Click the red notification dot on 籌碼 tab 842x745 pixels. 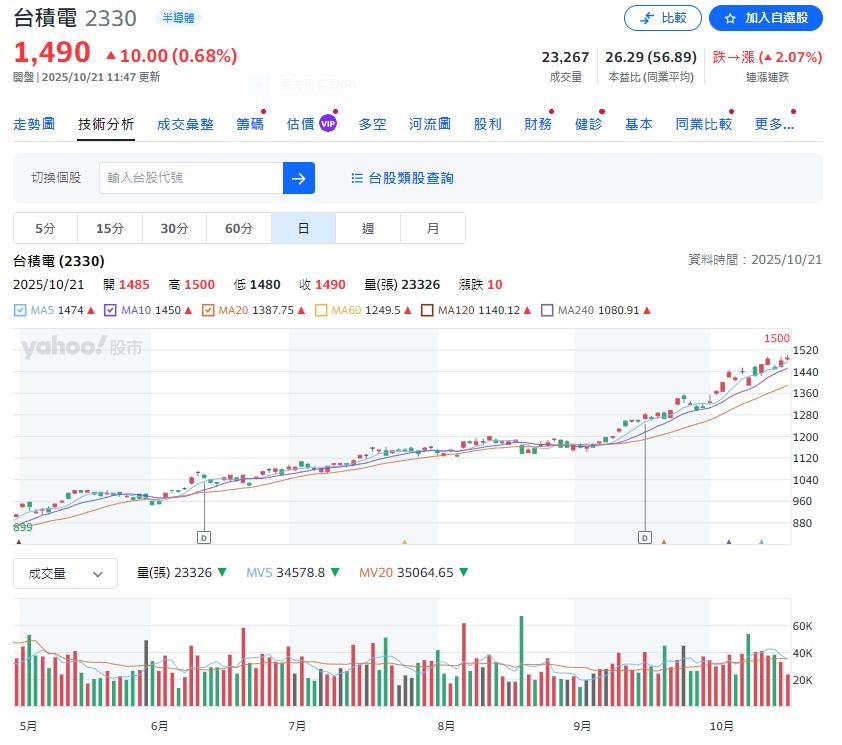click(263, 112)
